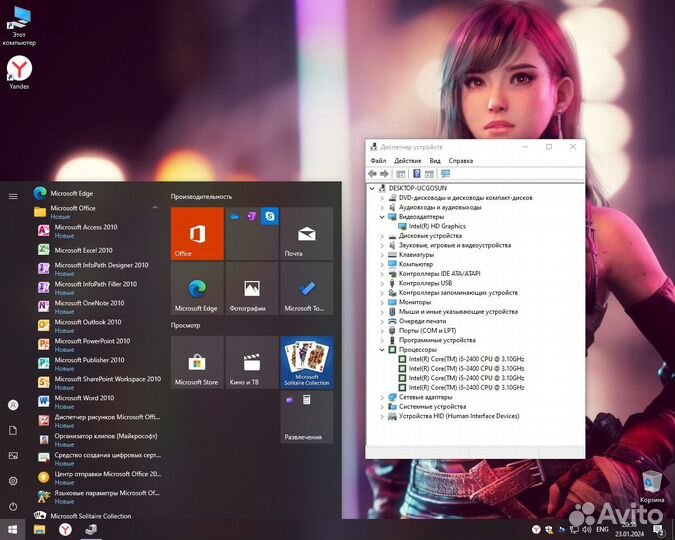675x540 pixels.
Task: Expand Дисковые устройства node
Action: click(x=382, y=236)
